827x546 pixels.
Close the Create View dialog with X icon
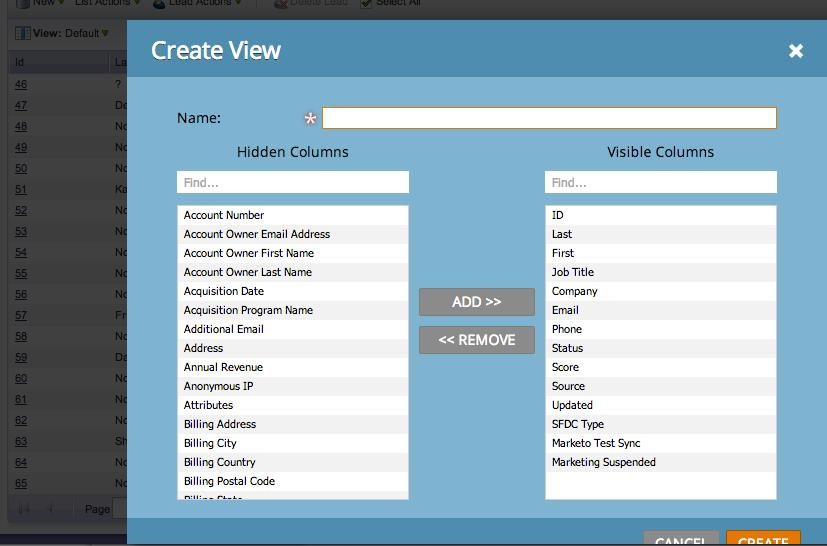795,51
